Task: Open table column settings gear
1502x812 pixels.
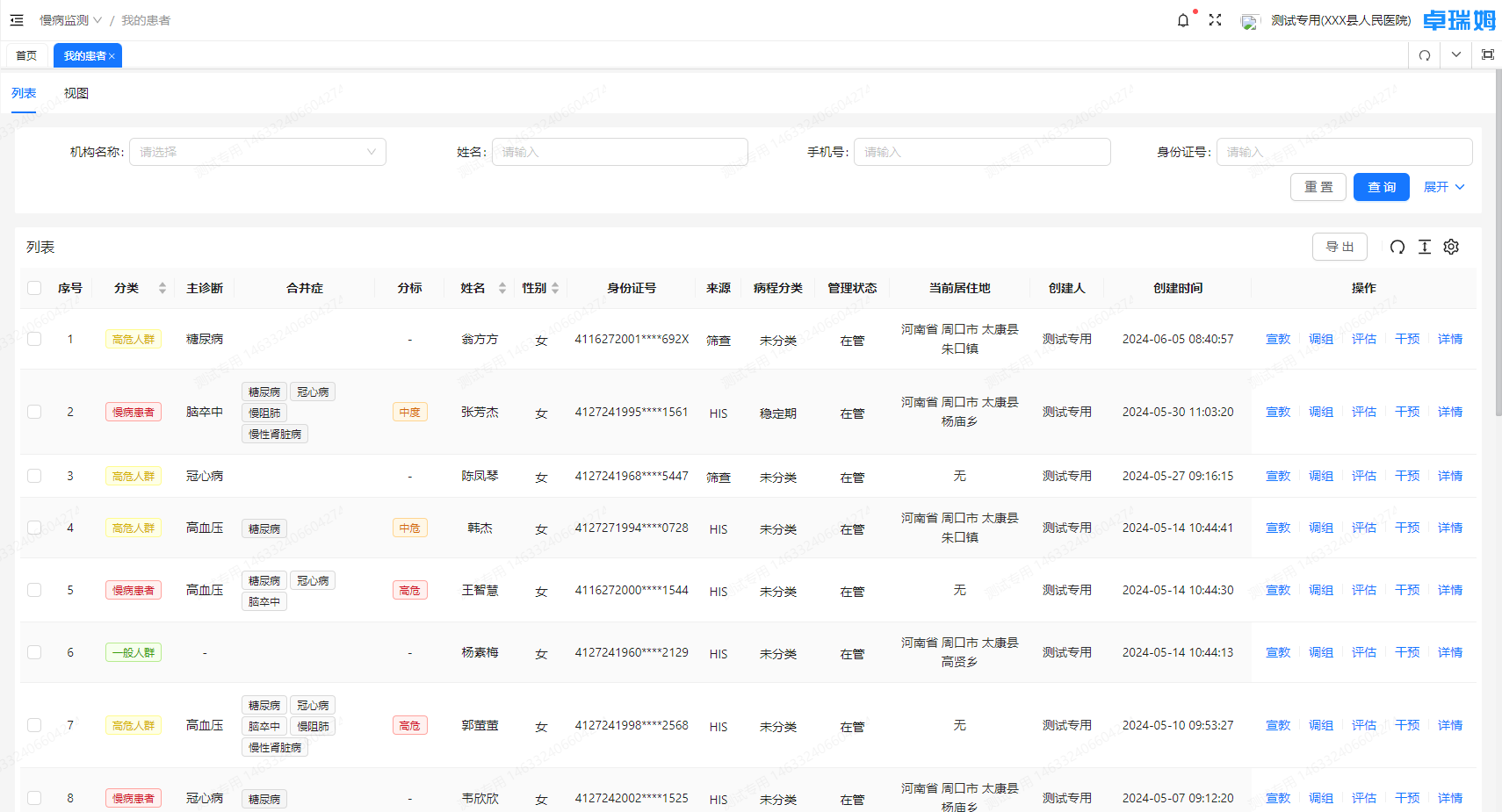Action: click(1451, 247)
